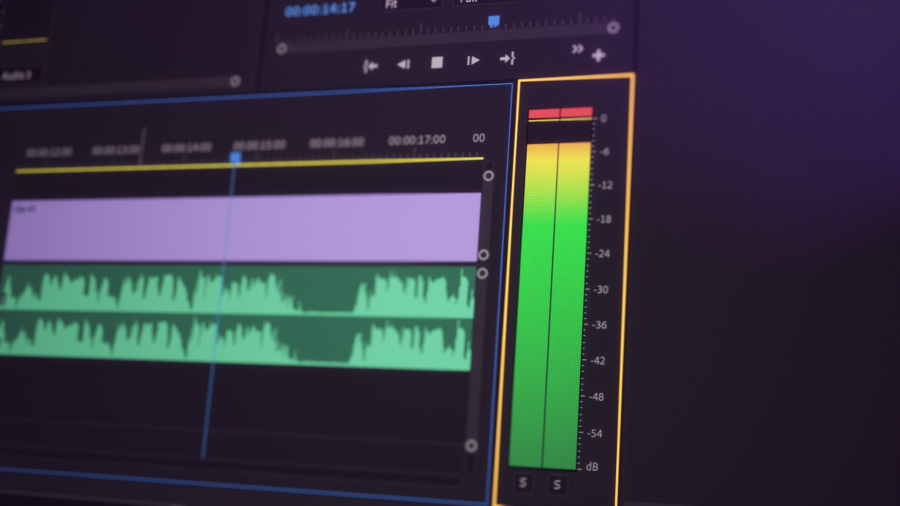The image size is (900, 506).
Task: Click the -30 dB meter scale label
Action: pos(600,290)
